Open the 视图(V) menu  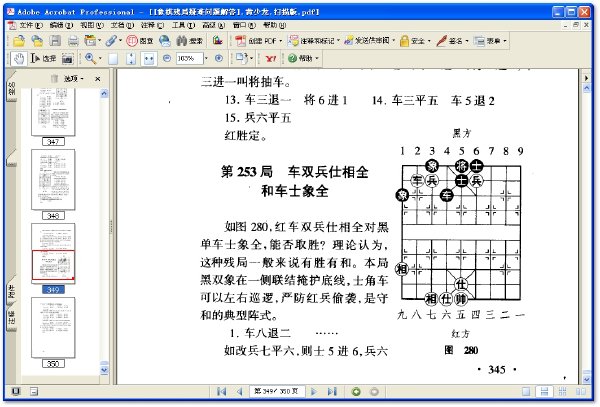tap(92, 25)
